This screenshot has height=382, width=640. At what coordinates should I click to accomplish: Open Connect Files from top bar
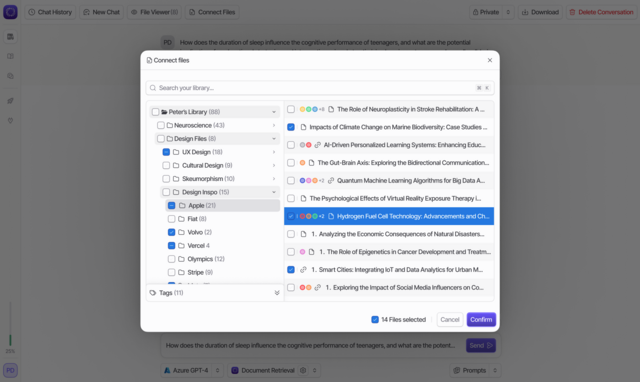click(x=212, y=12)
